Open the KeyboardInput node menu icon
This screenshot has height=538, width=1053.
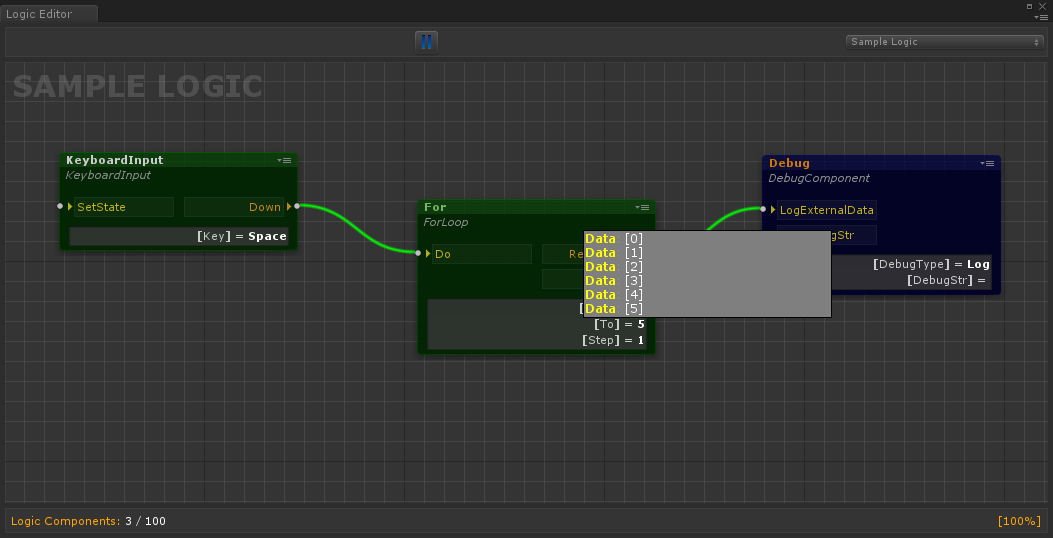pos(284,161)
